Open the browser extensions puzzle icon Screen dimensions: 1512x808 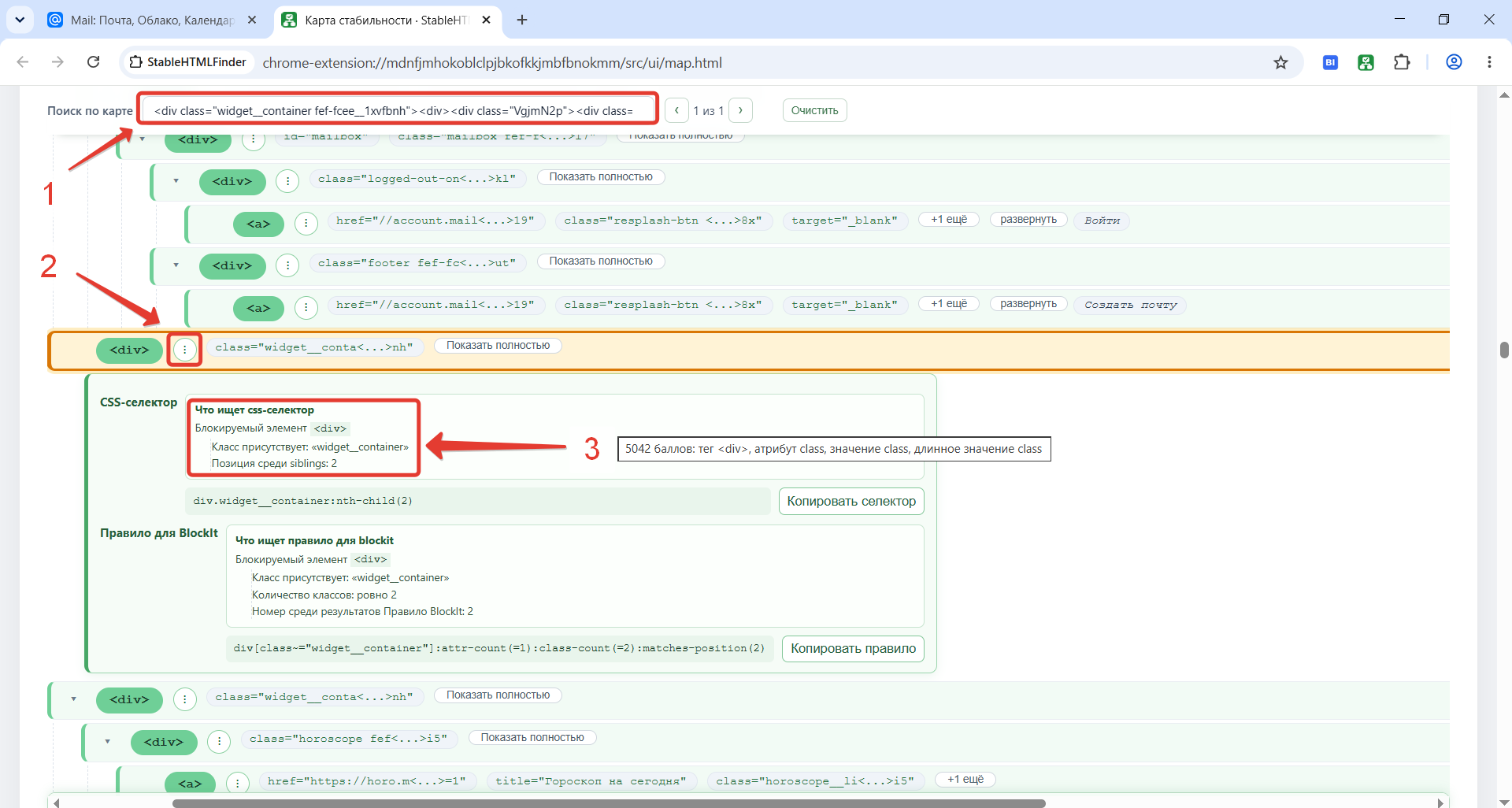pyautogui.click(x=1402, y=62)
